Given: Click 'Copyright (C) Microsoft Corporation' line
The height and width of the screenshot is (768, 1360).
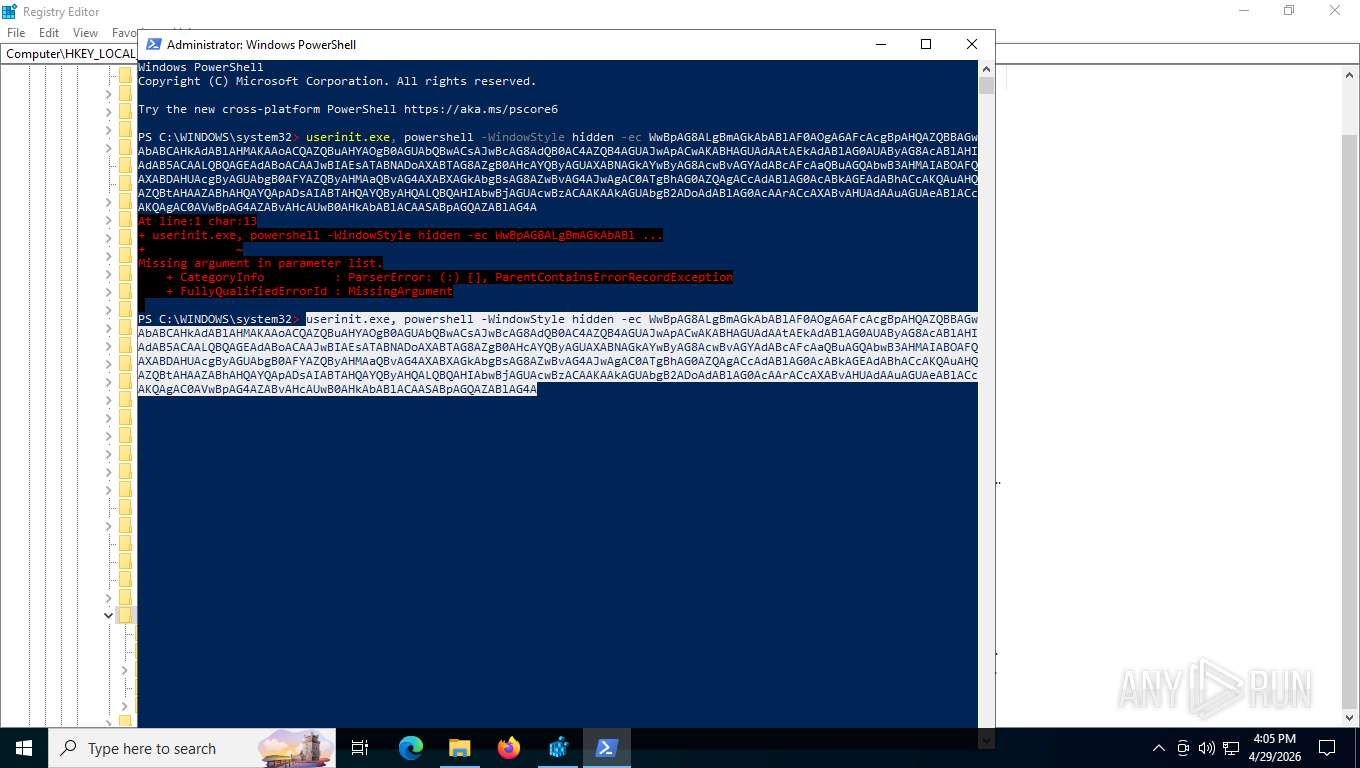Looking at the screenshot, I should pyautogui.click(x=337, y=81).
